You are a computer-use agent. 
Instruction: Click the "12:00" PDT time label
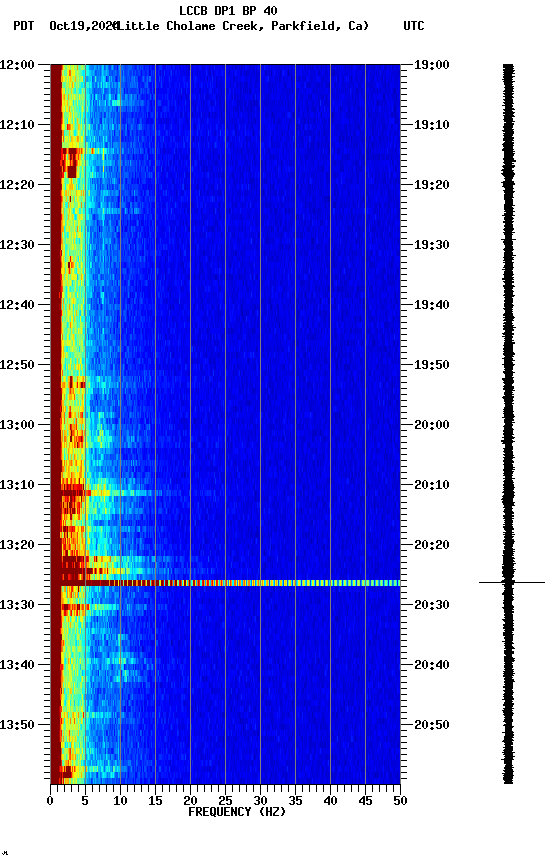coord(17,65)
